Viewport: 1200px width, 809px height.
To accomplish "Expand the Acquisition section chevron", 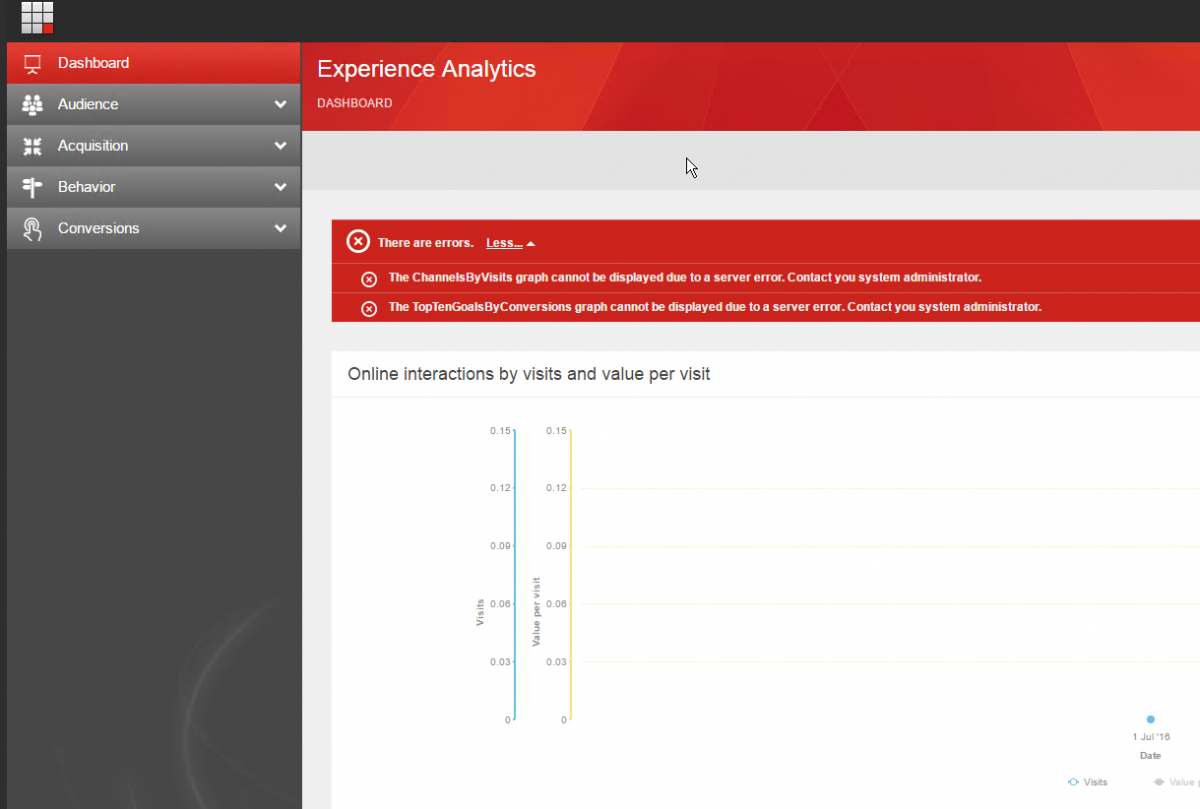I will (280, 146).
